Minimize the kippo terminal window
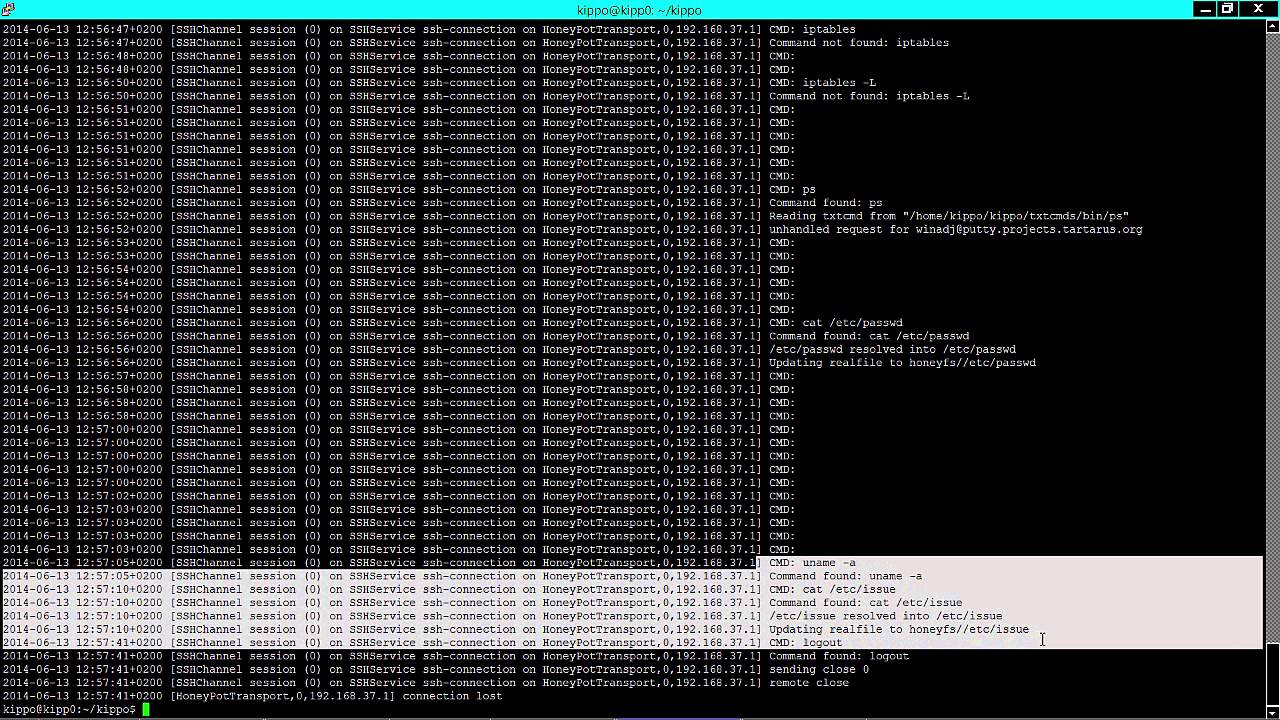 tap(1206, 9)
